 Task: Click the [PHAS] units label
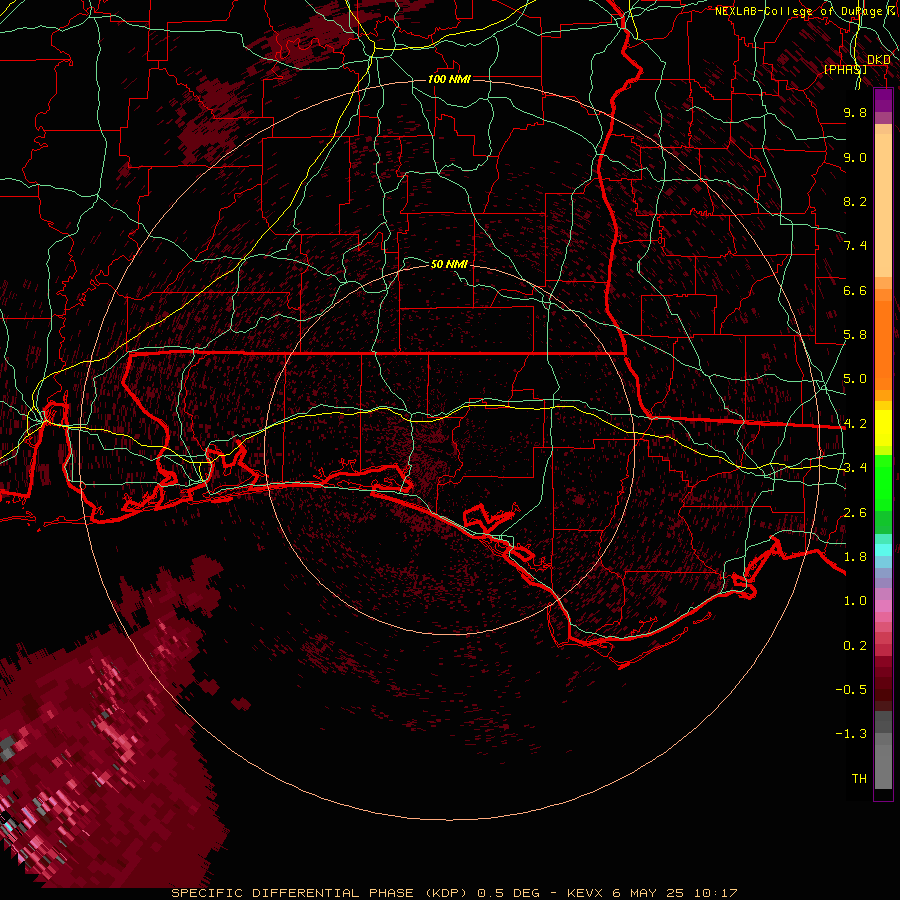[845, 69]
